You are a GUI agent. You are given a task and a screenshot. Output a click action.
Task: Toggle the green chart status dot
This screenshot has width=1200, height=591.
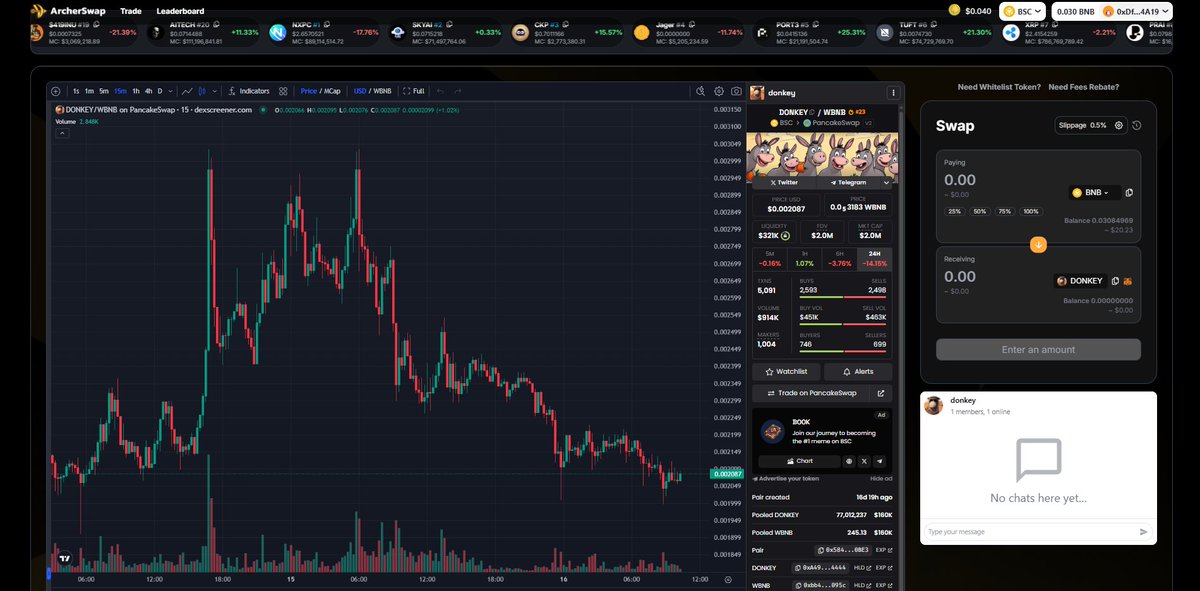tap(262, 110)
